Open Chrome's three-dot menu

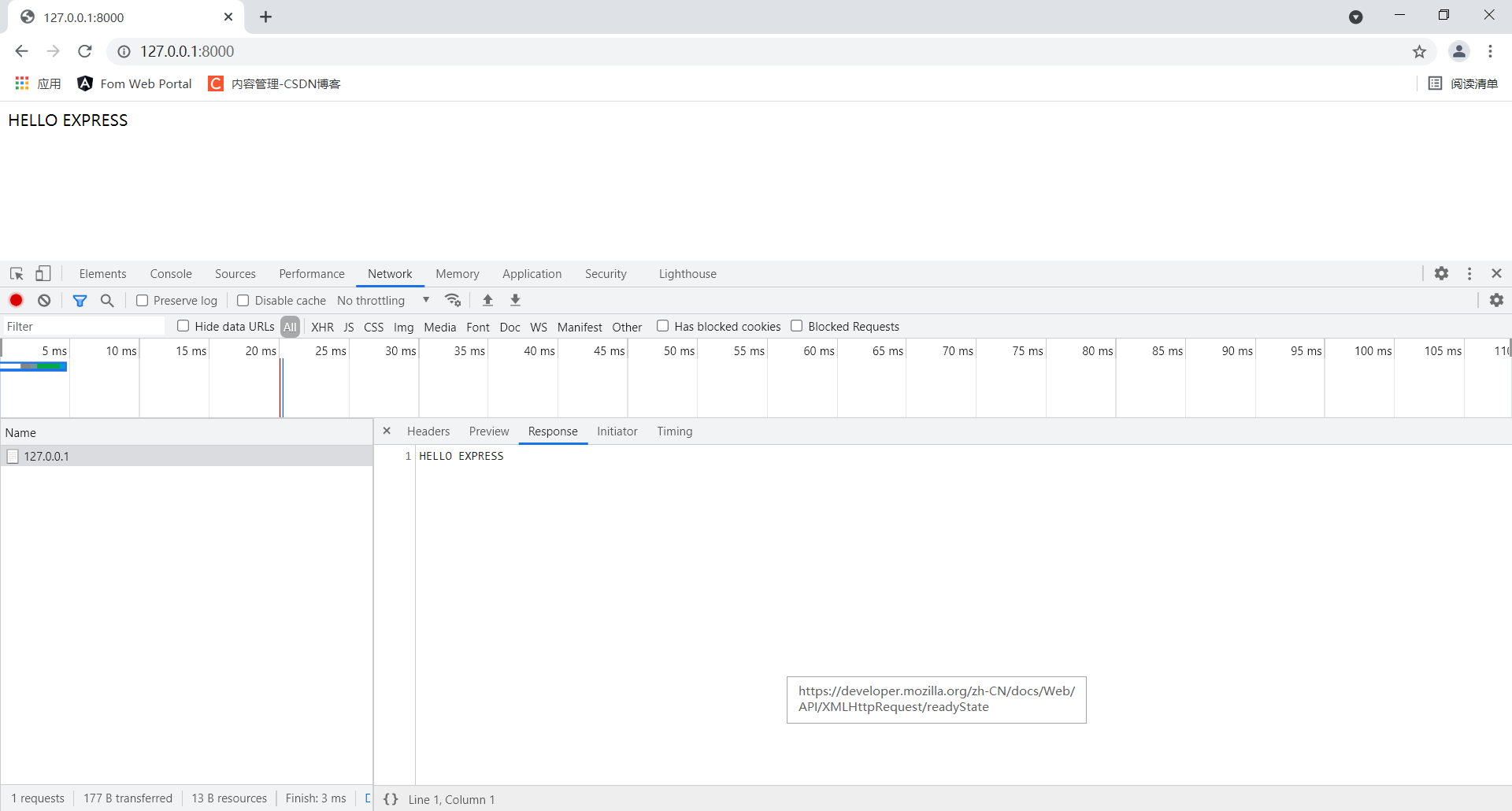[x=1490, y=51]
